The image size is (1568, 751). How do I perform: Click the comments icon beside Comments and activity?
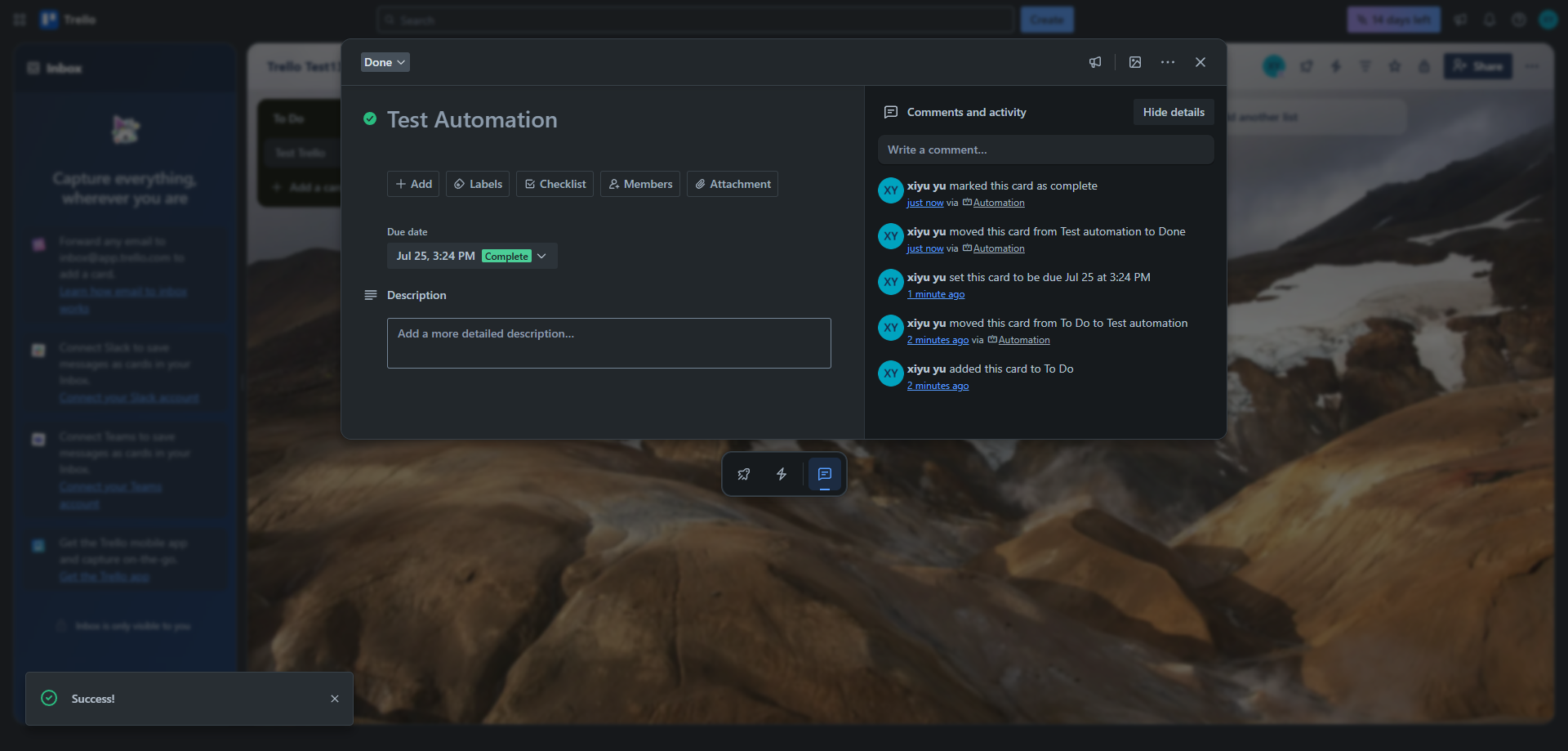pos(891,112)
